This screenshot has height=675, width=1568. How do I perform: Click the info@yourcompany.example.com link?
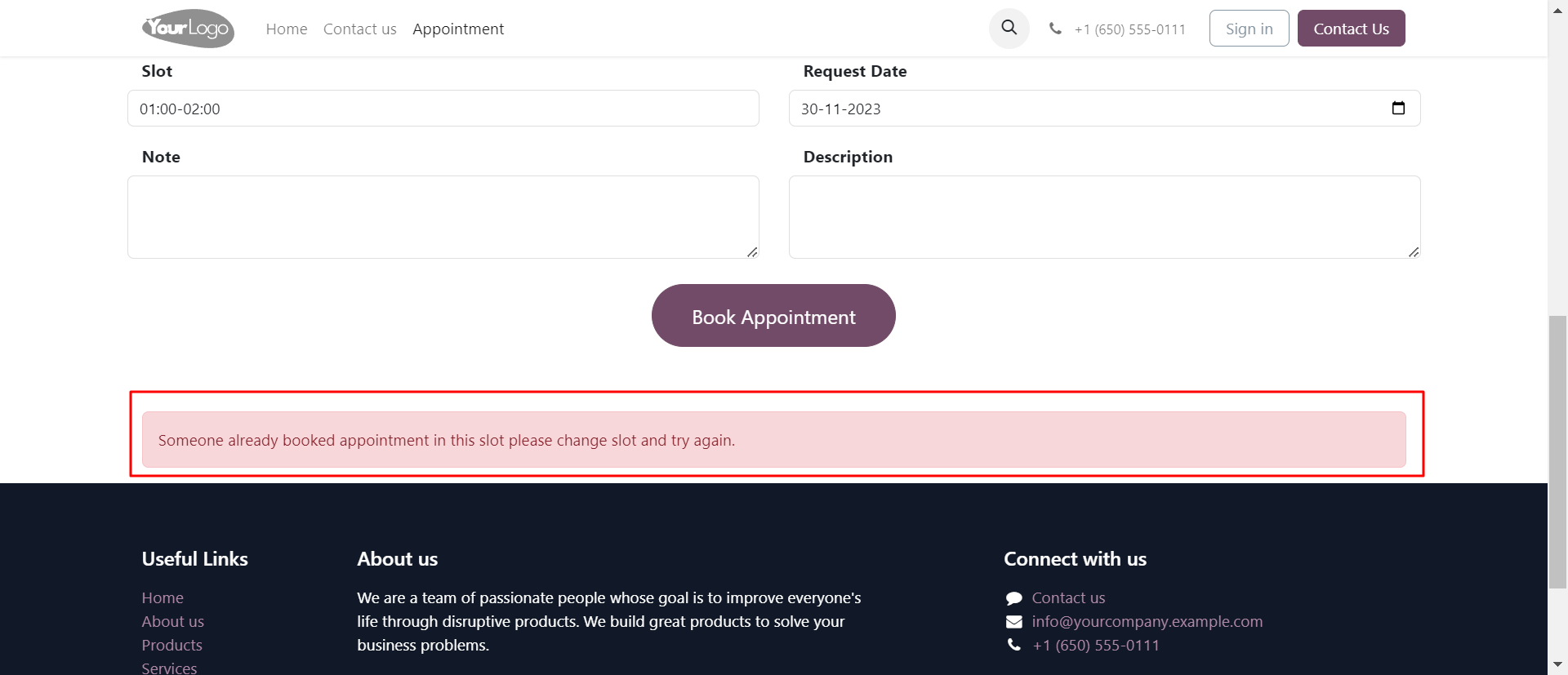point(1147,622)
